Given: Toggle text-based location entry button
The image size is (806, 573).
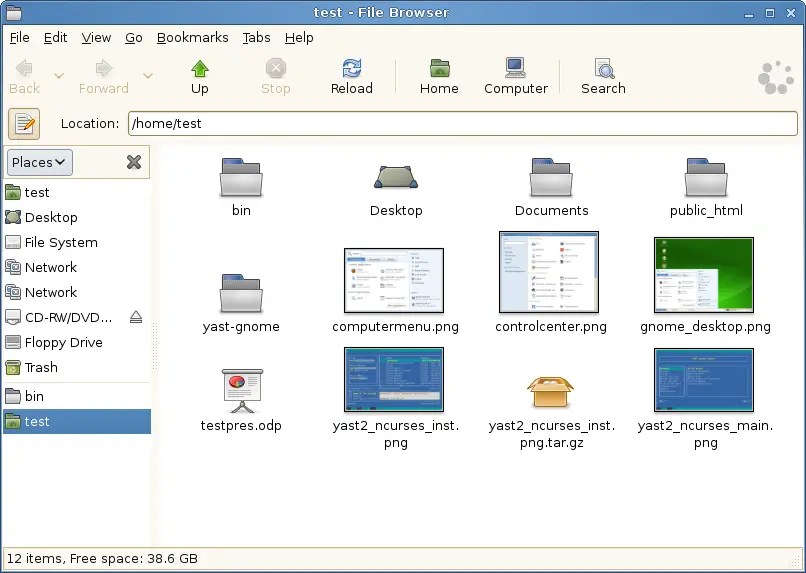Looking at the screenshot, I should point(24,124).
